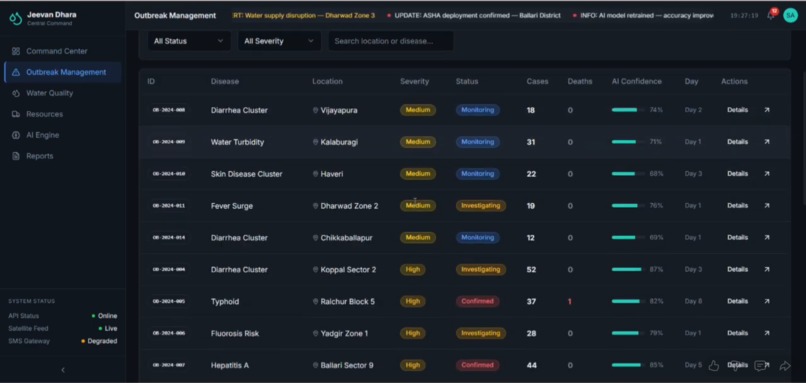
Task: Click the Monitoring badge in Vijayapura row
Action: click(478, 110)
